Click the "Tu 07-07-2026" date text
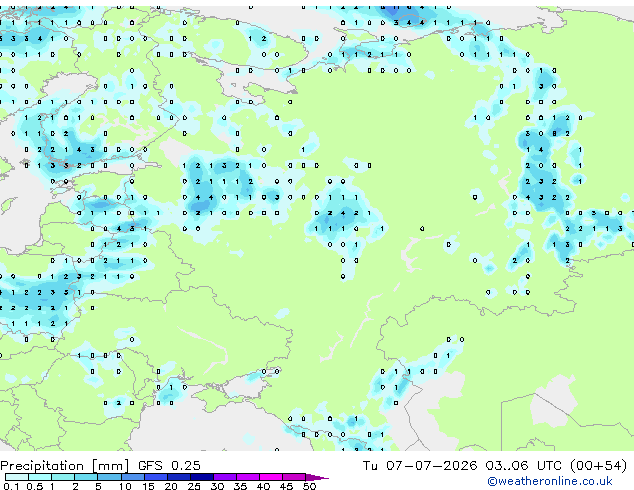Screen dimensions: 634x490 420,465
